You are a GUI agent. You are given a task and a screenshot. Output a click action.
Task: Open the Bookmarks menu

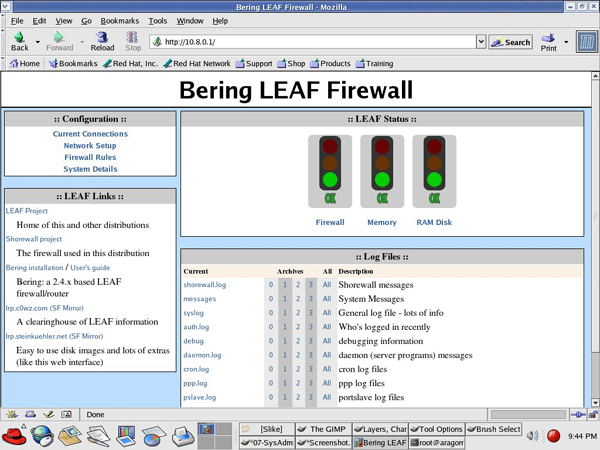[x=119, y=20]
